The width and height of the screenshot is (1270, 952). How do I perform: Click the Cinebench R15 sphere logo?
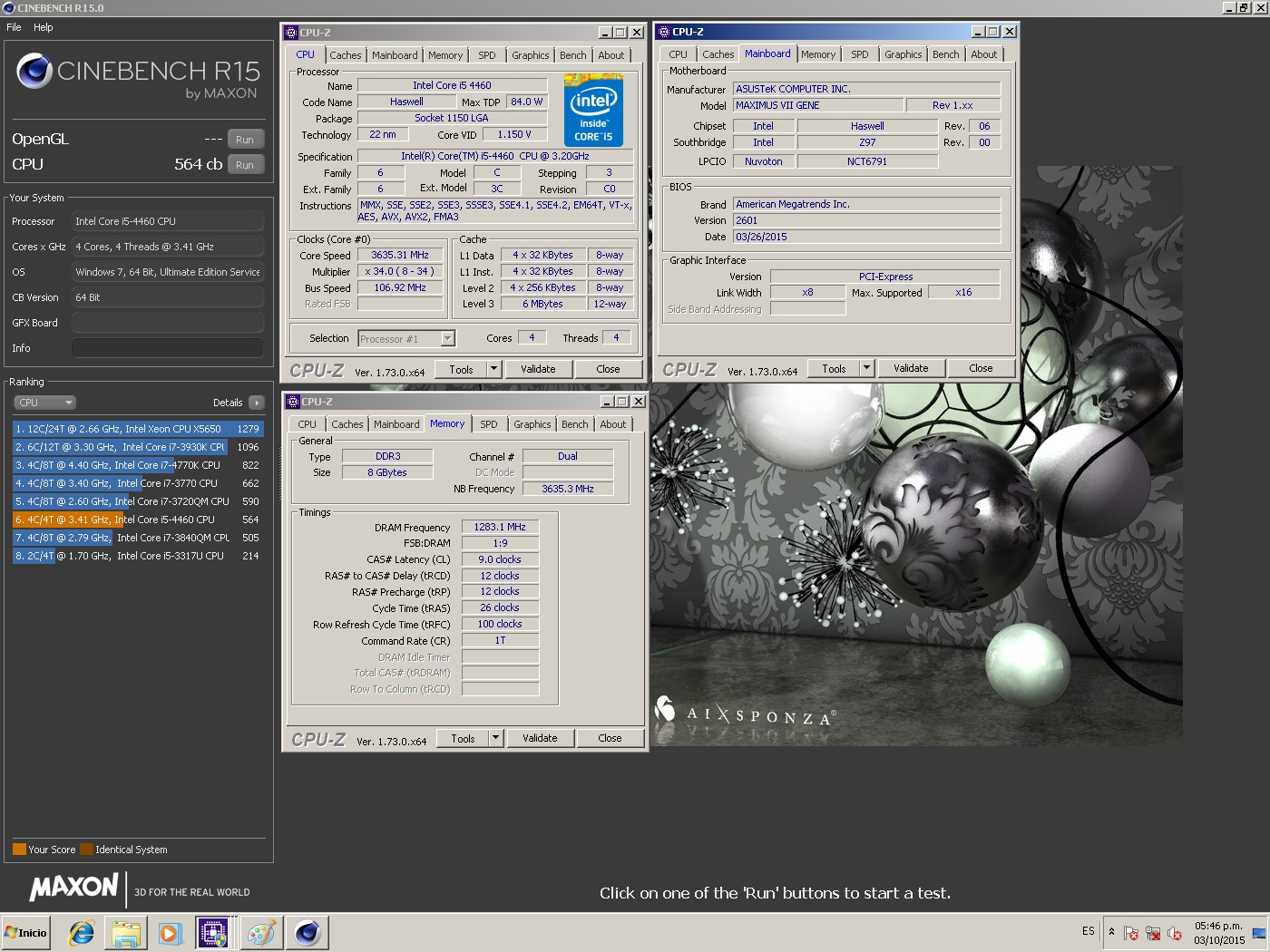tap(34, 71)
